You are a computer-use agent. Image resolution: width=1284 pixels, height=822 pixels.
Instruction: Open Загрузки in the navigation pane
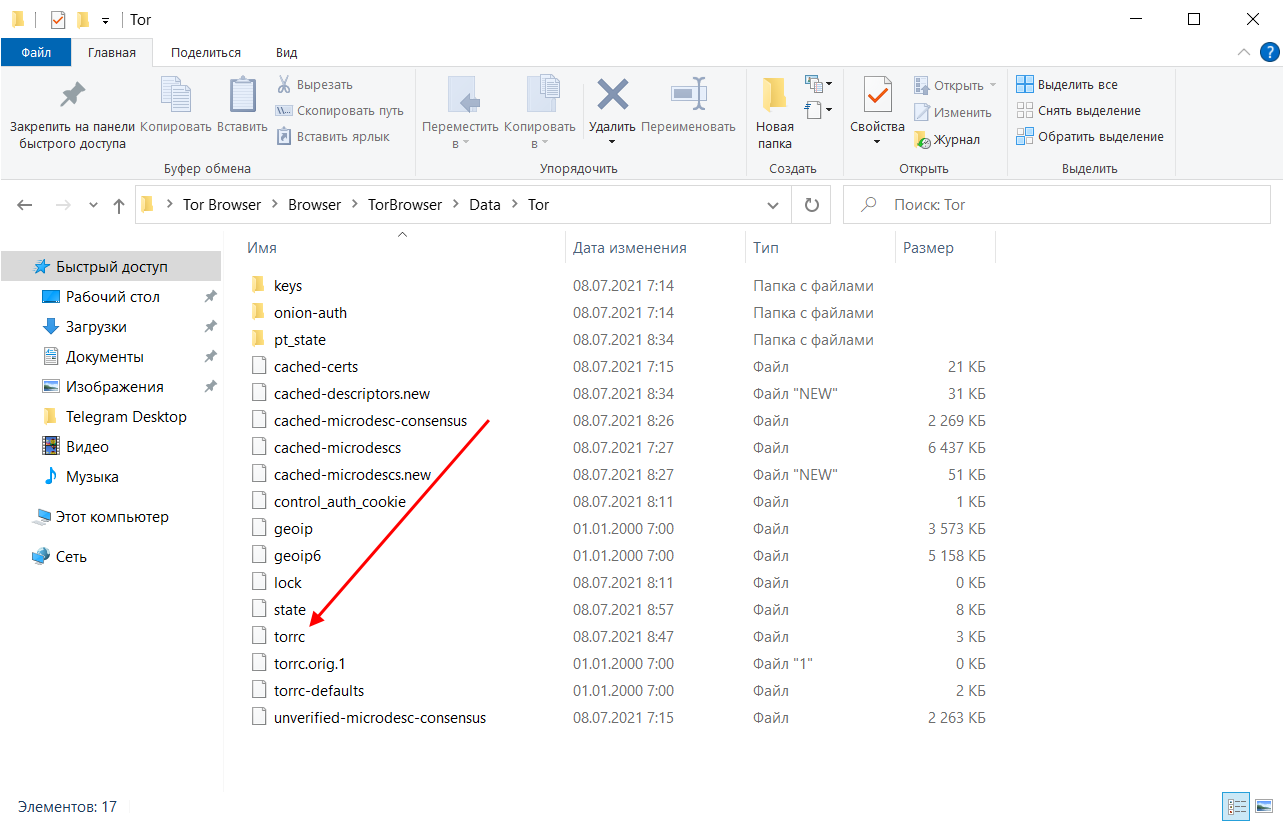point(96,327)
